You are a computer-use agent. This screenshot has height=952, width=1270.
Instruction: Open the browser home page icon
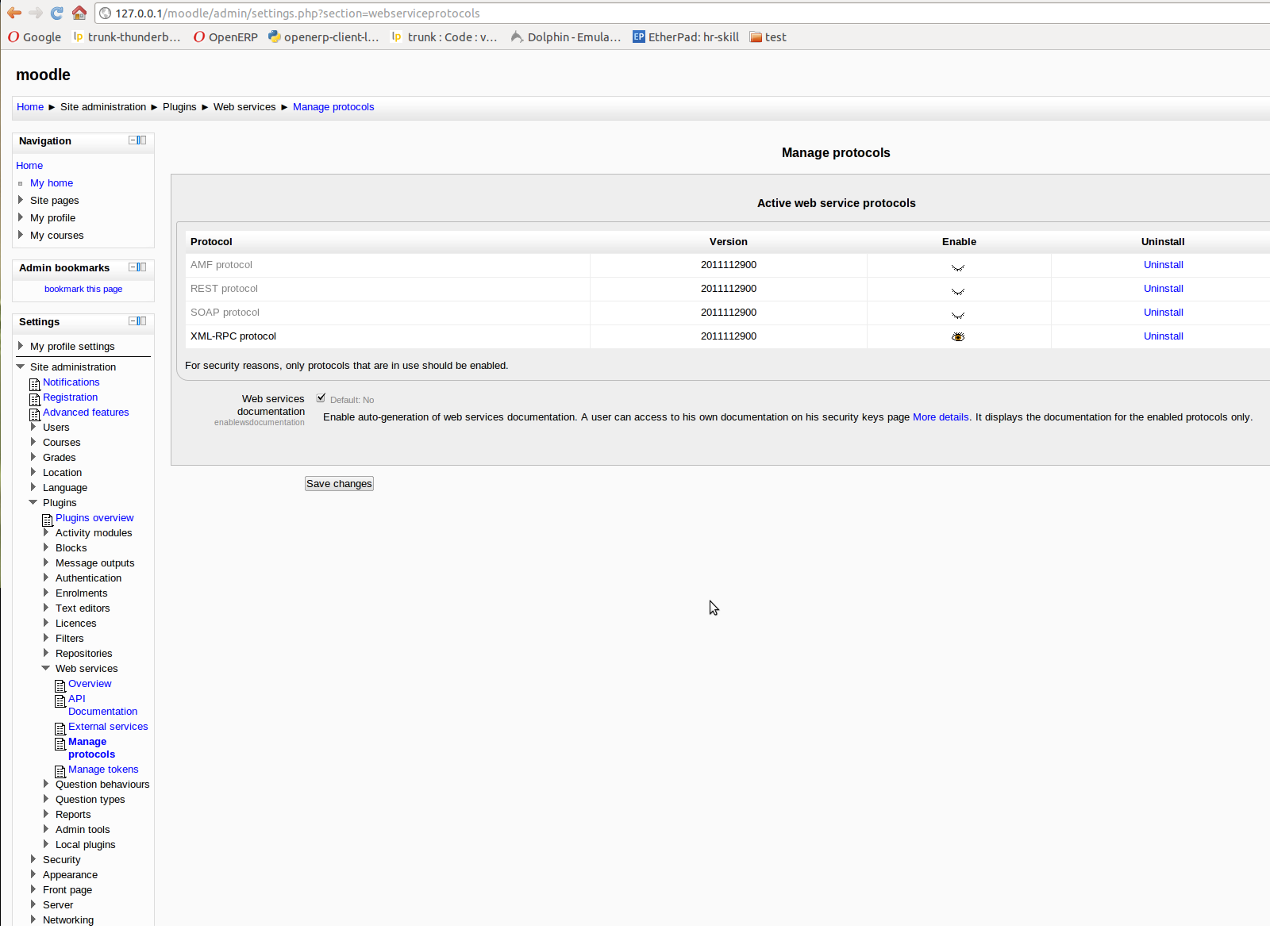point(79,13)
